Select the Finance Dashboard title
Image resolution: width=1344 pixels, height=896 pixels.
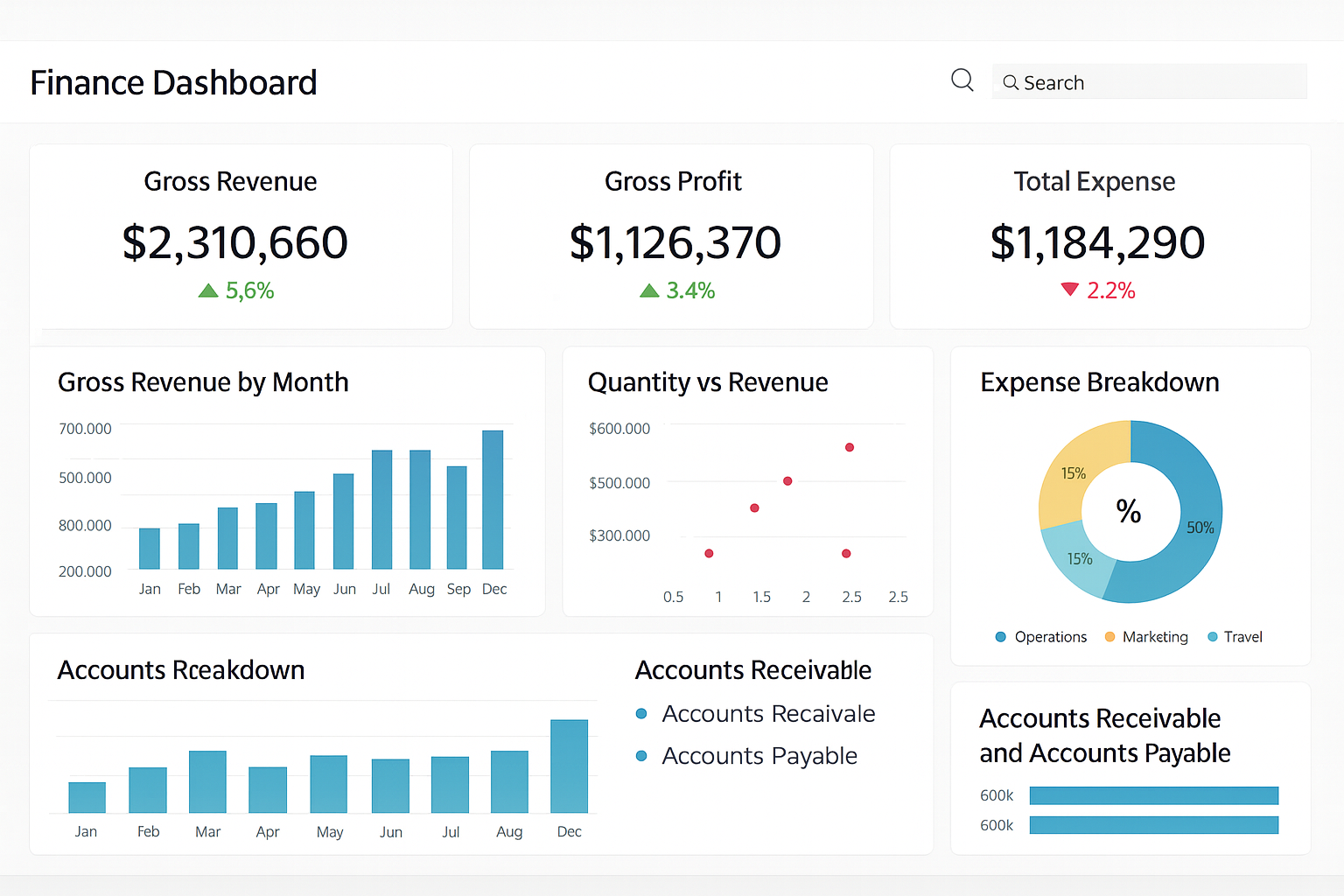[173, 81]
